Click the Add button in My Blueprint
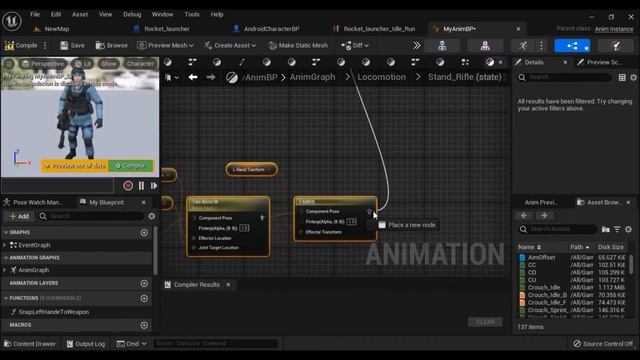Screen dimensions: 640x360 (19, 216)
